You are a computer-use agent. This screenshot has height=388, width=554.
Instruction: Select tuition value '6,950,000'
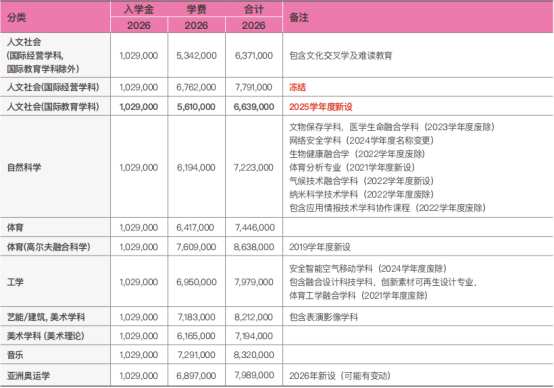[x=196, y=282]
